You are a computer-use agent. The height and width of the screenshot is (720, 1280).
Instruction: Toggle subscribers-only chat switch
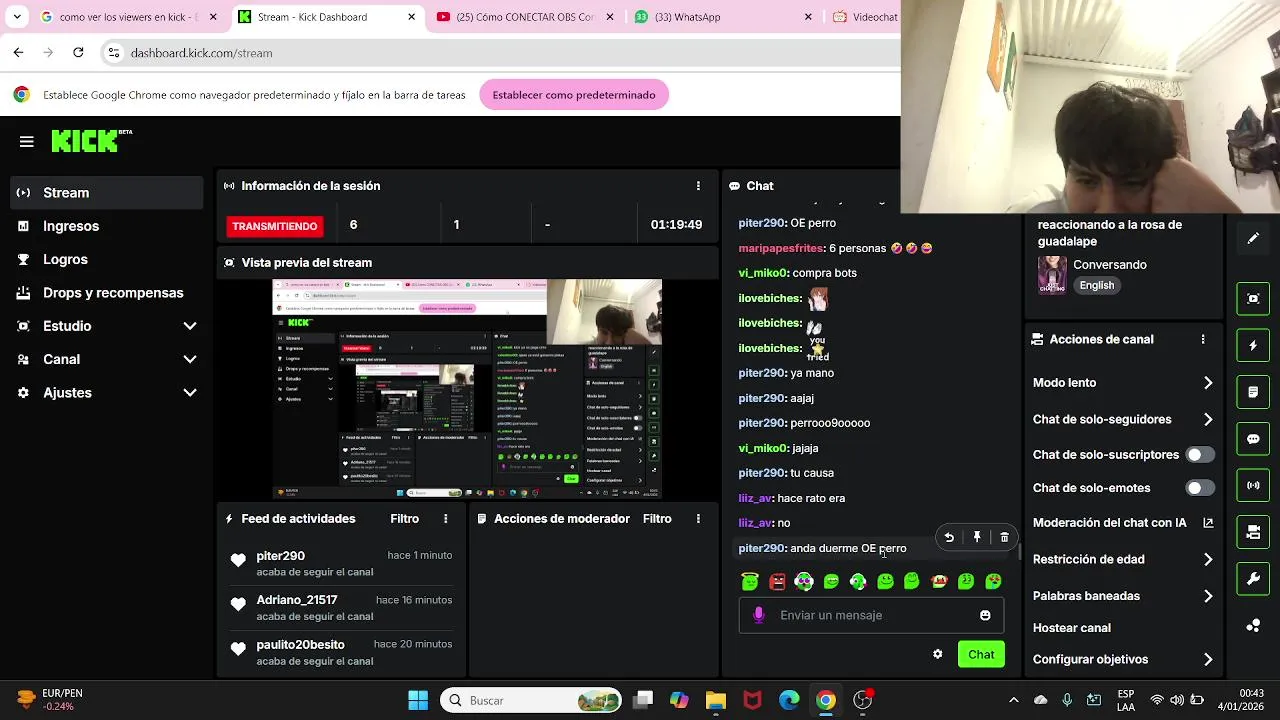(x=1200, y=455)
